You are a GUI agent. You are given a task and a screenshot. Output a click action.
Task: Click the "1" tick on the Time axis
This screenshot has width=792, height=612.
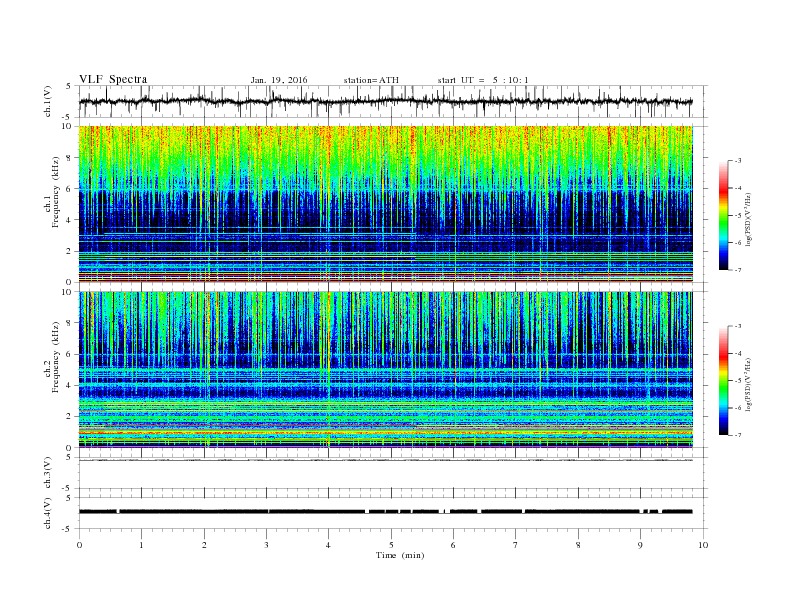(141, 545)
